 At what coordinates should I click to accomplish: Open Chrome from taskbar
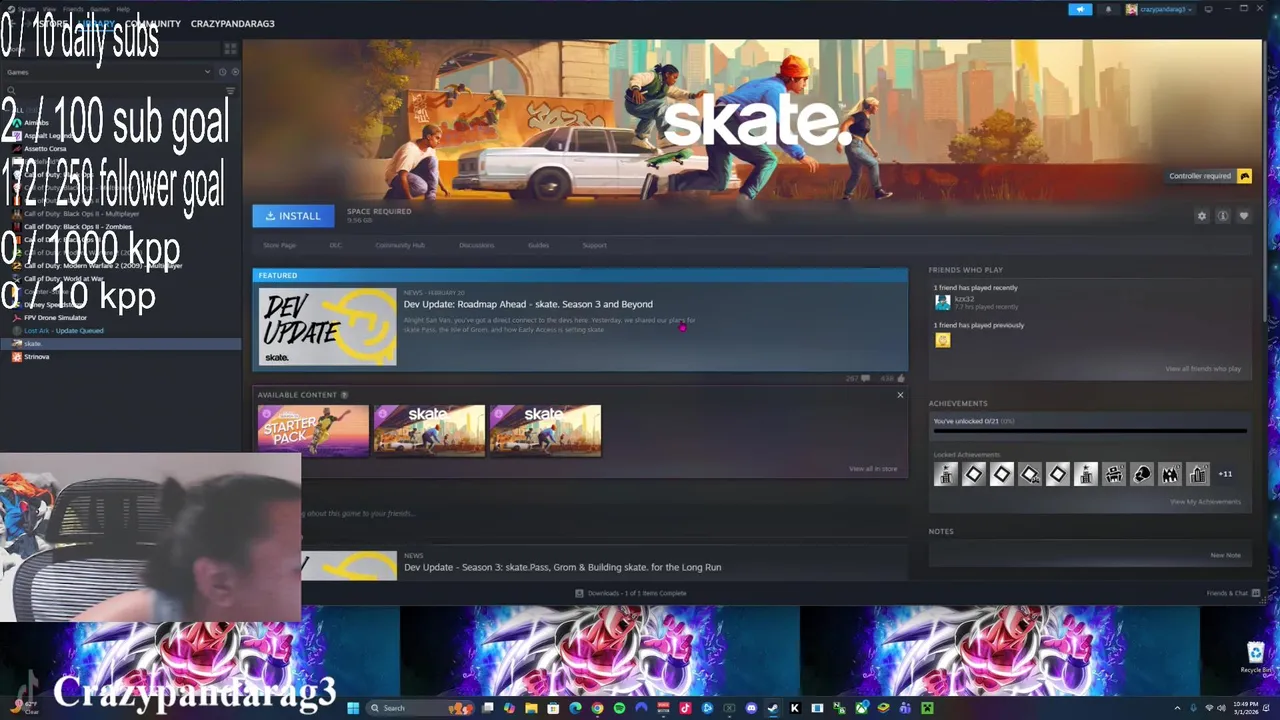[597, 708]
